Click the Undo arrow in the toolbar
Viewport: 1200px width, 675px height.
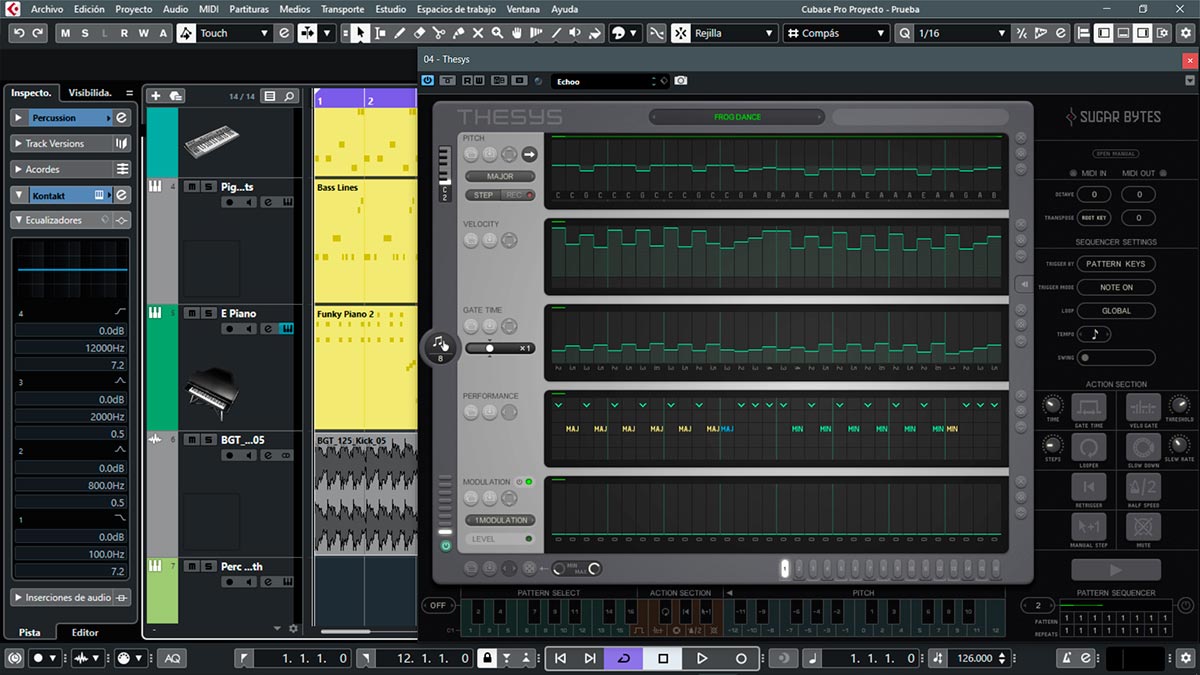[x=18, y=33]
